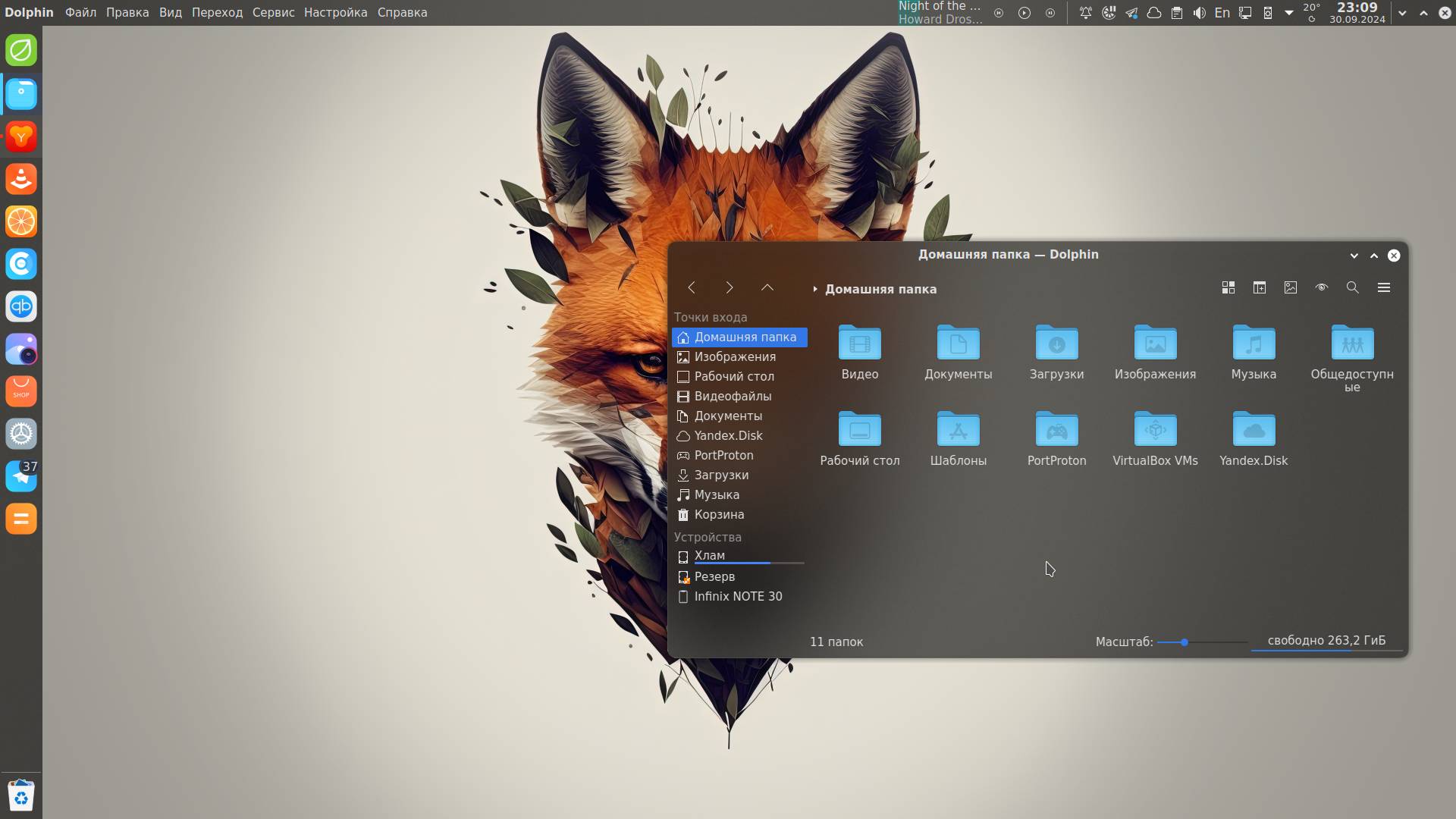Viewport: 1456px width, 819px height.
Task: Expand breadcrumb arrow before Домашняя папка
Action: (815, 289)
